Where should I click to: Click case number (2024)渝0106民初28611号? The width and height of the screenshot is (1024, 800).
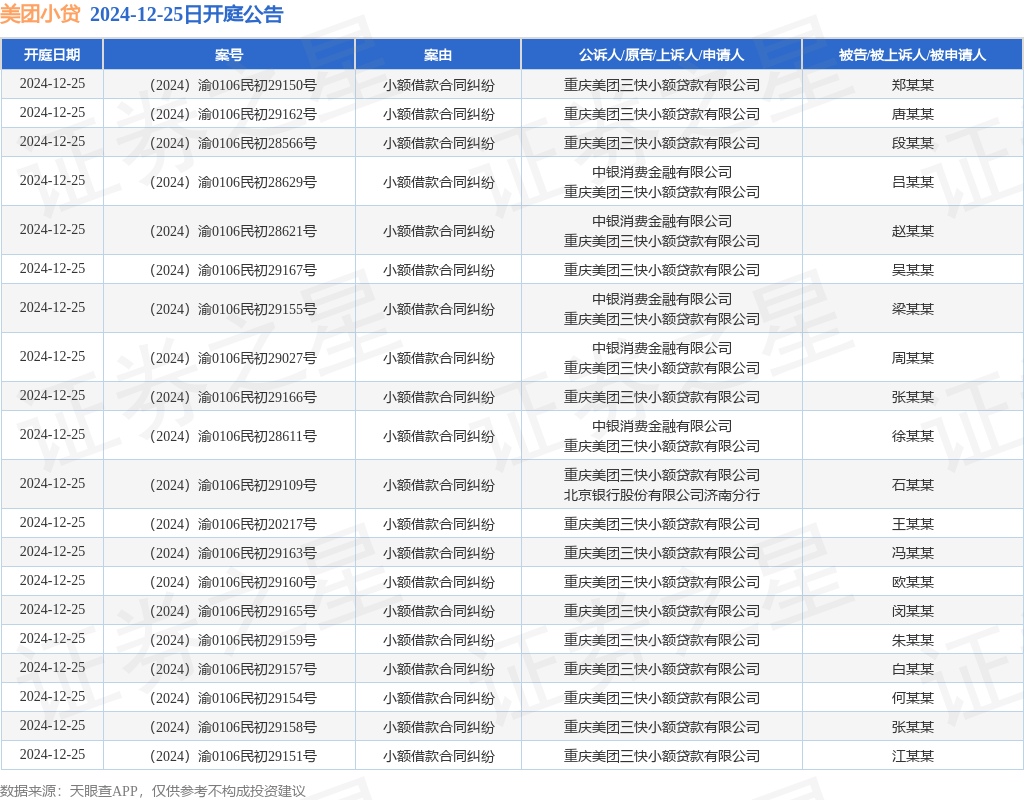point(233,436)
